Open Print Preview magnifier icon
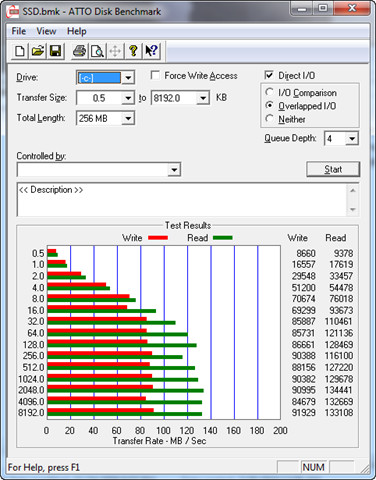Image resolution: width=376 pixels, height=480 pixels. (97, 51)
